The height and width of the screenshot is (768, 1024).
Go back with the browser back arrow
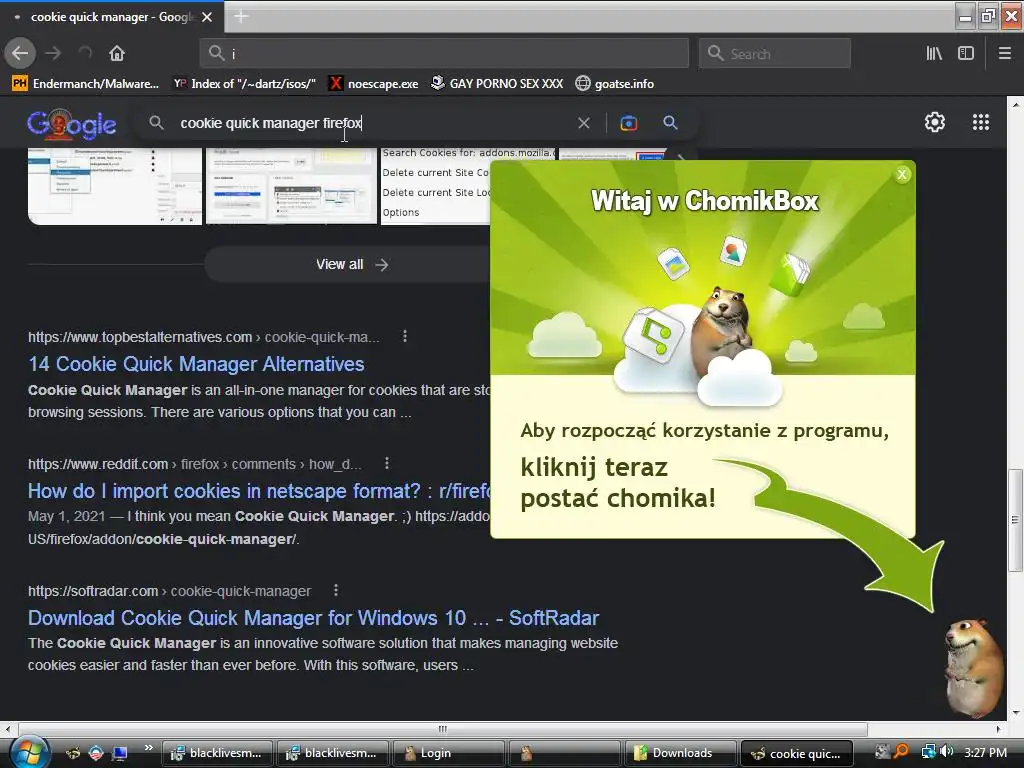[x=20, y=53]
